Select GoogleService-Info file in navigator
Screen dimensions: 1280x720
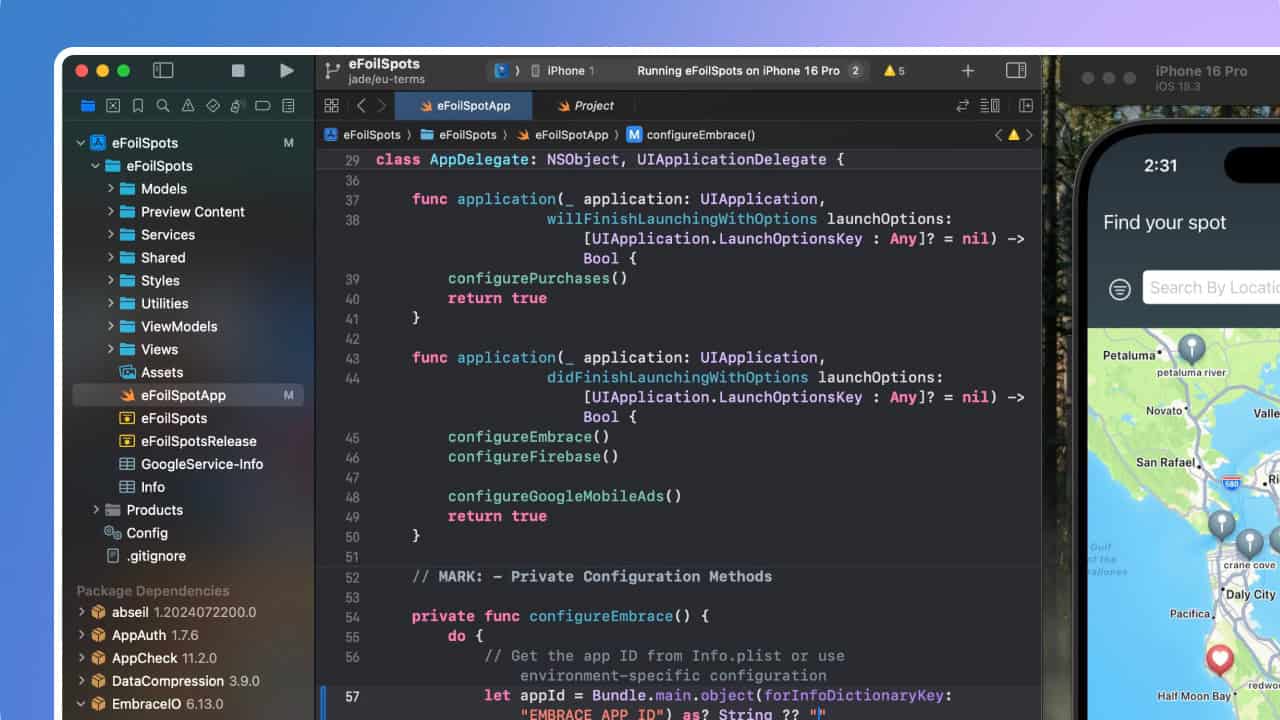[202, 464]
